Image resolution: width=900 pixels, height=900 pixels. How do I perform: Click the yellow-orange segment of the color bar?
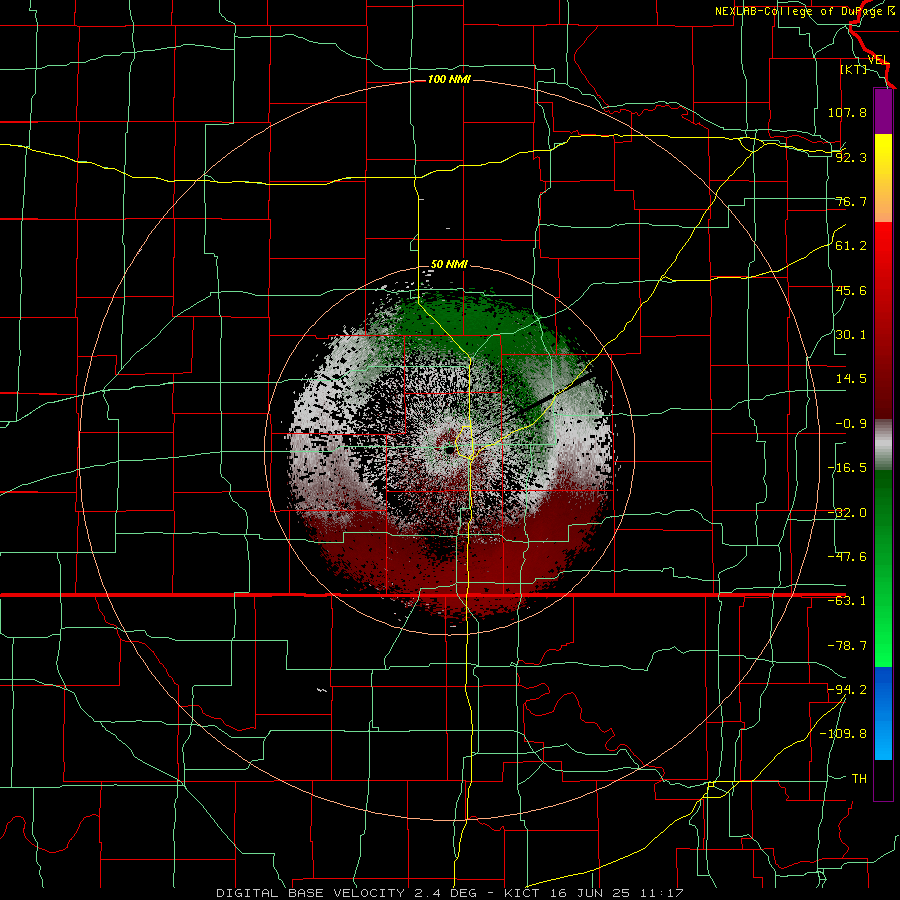click(x=883, y=178)
